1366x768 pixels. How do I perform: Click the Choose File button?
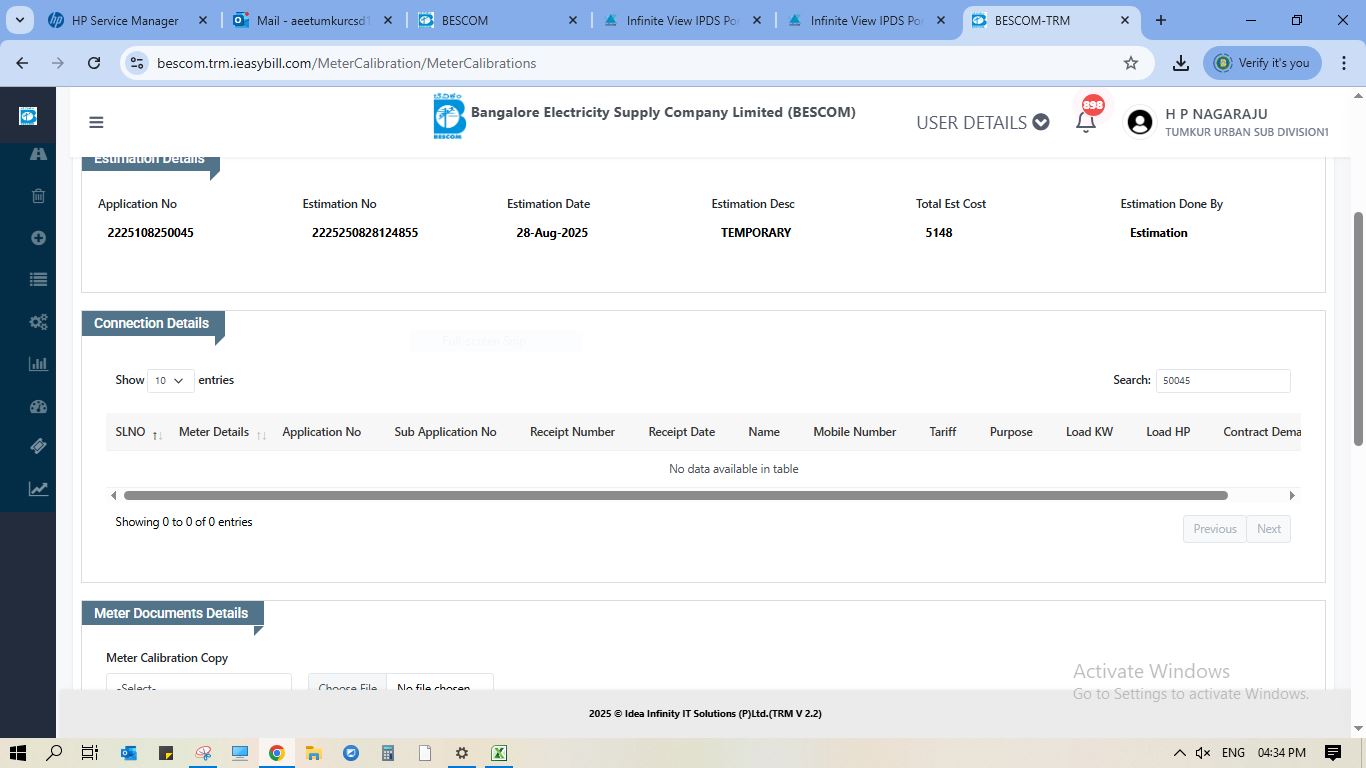(347, 686)
